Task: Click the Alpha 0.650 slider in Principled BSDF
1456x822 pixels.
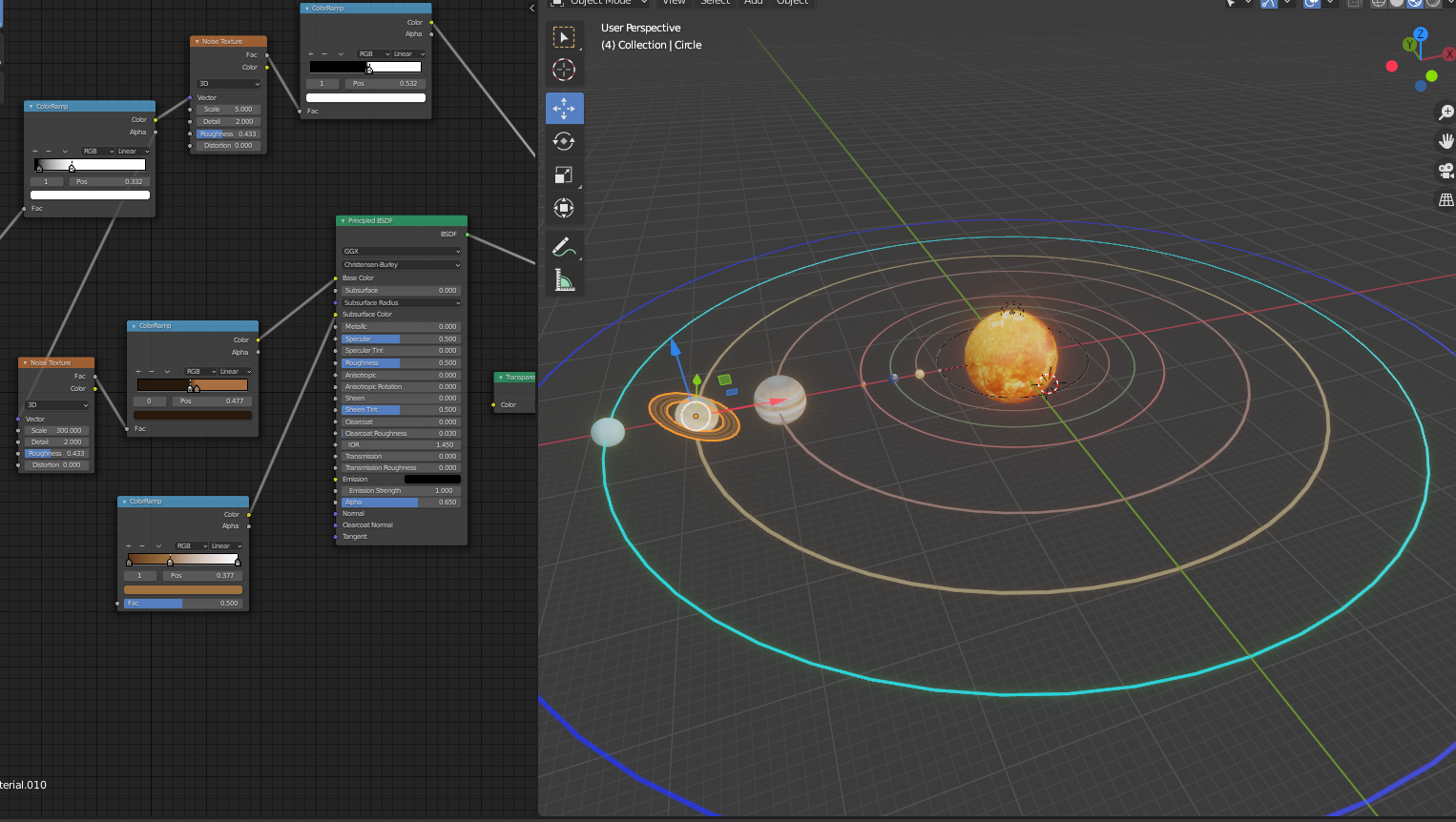Action: 402,502
